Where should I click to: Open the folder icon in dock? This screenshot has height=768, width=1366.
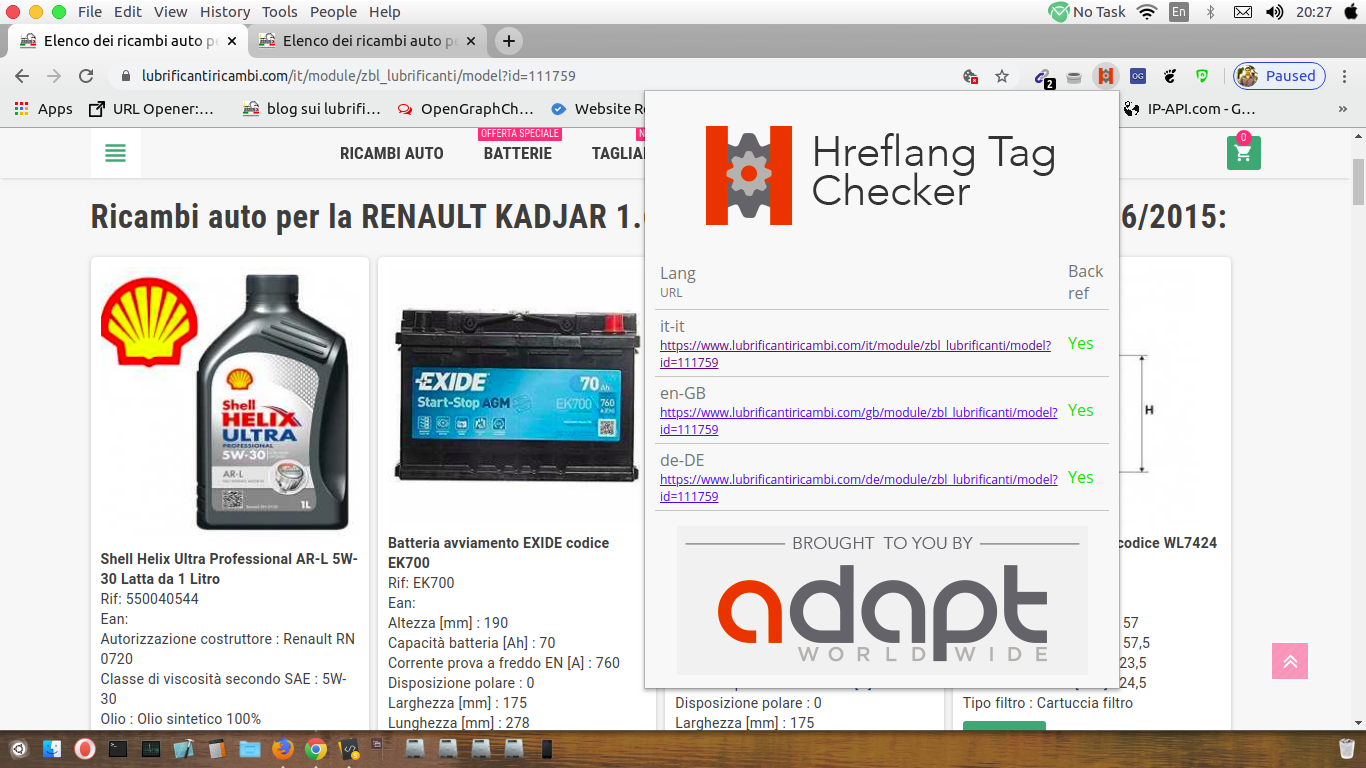[x=250, y=748]
